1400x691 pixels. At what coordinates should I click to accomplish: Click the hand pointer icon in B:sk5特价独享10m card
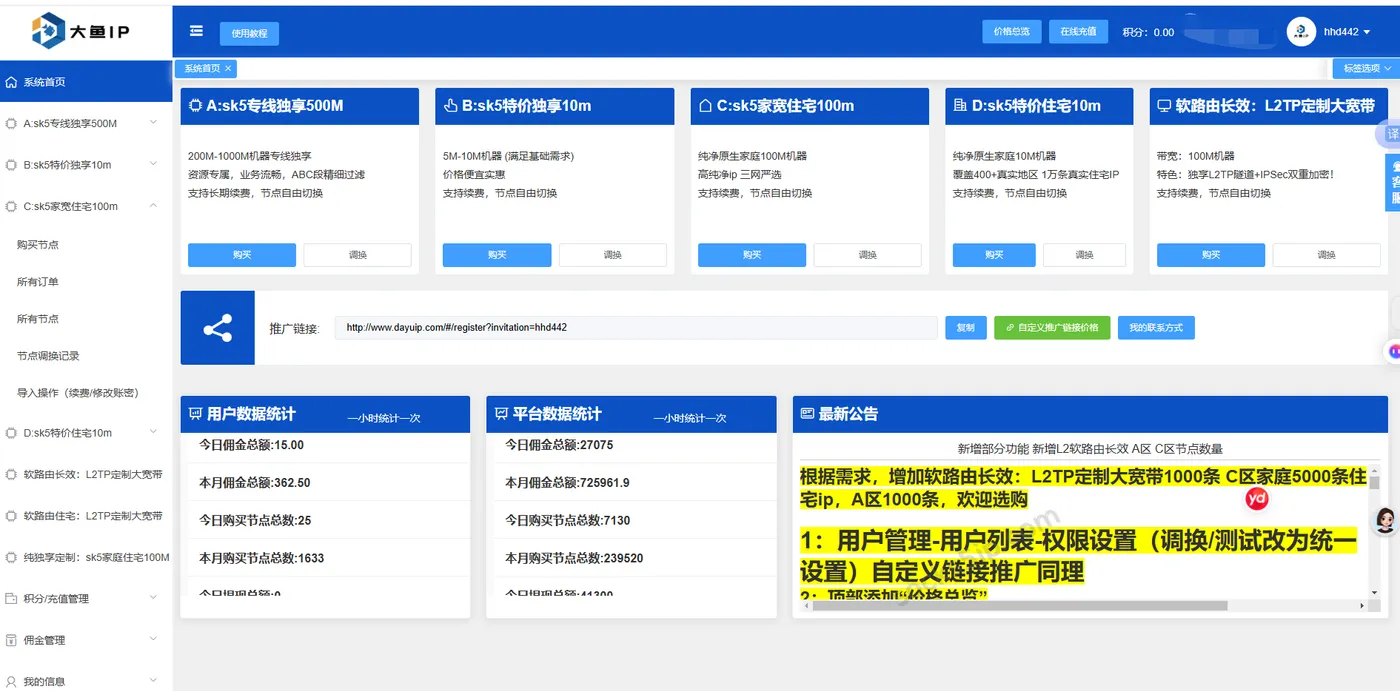tap(450, 105)
